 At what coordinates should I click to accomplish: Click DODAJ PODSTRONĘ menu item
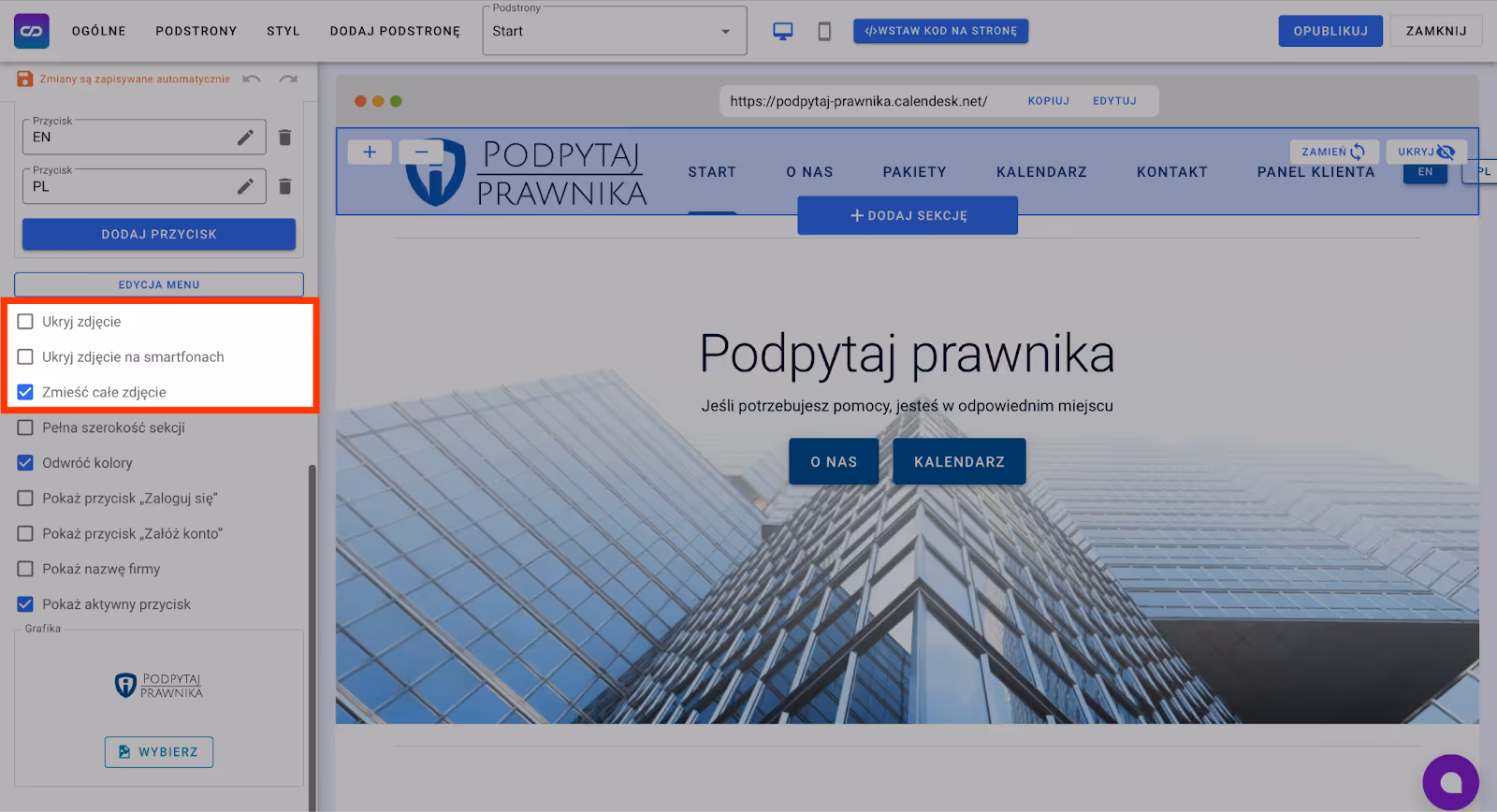coord(395,31)
